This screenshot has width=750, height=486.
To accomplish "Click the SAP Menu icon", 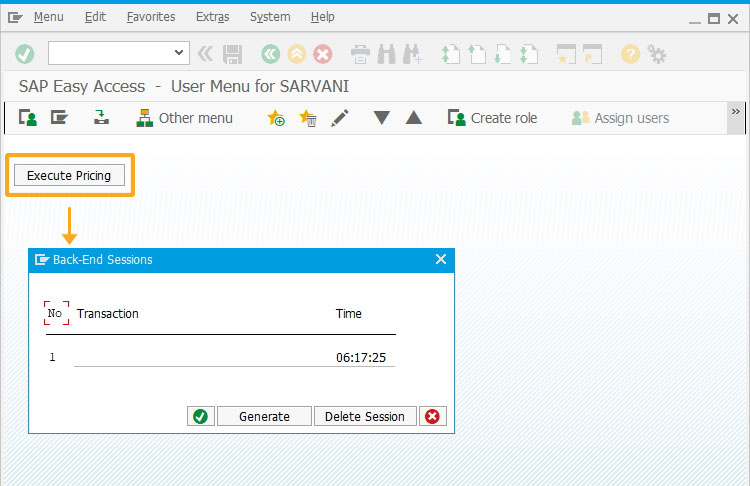I will 59,117.
